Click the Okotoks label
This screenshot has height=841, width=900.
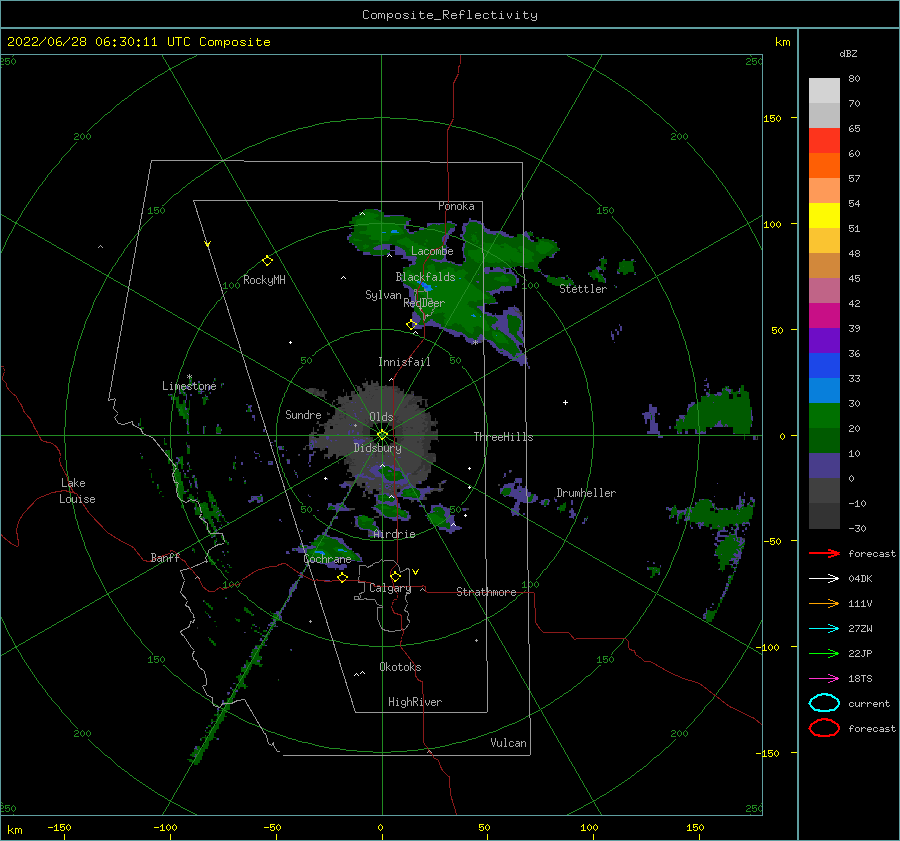point(400,667)
